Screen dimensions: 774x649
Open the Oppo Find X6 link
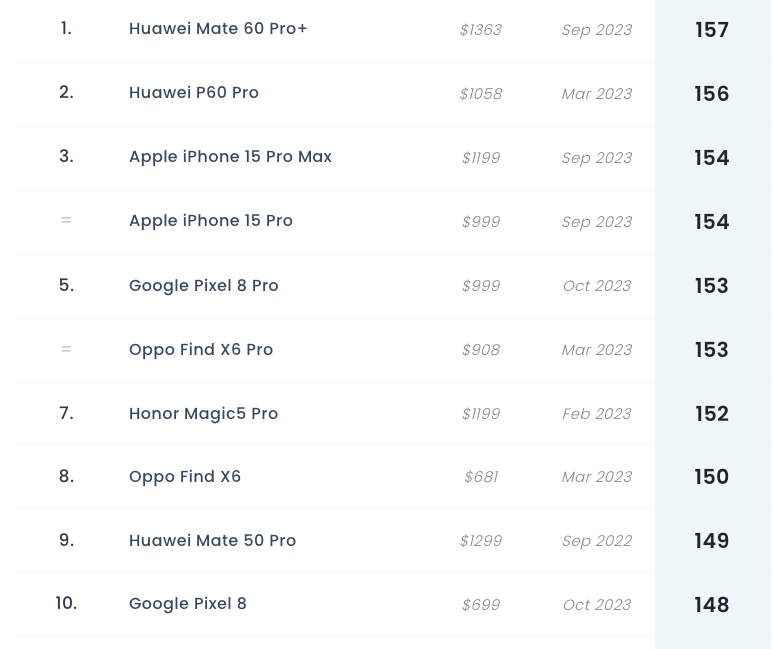(185, 477)
